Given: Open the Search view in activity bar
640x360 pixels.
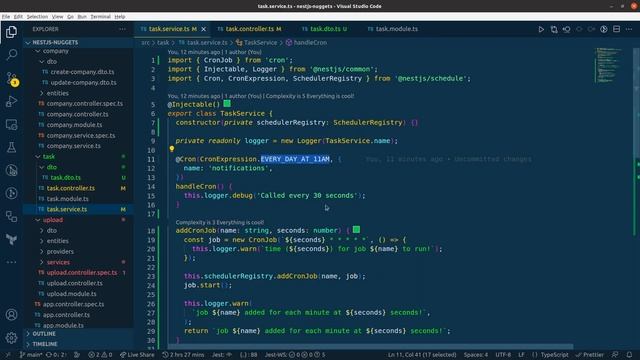Looking at the screenshot, I should (11, 54).
